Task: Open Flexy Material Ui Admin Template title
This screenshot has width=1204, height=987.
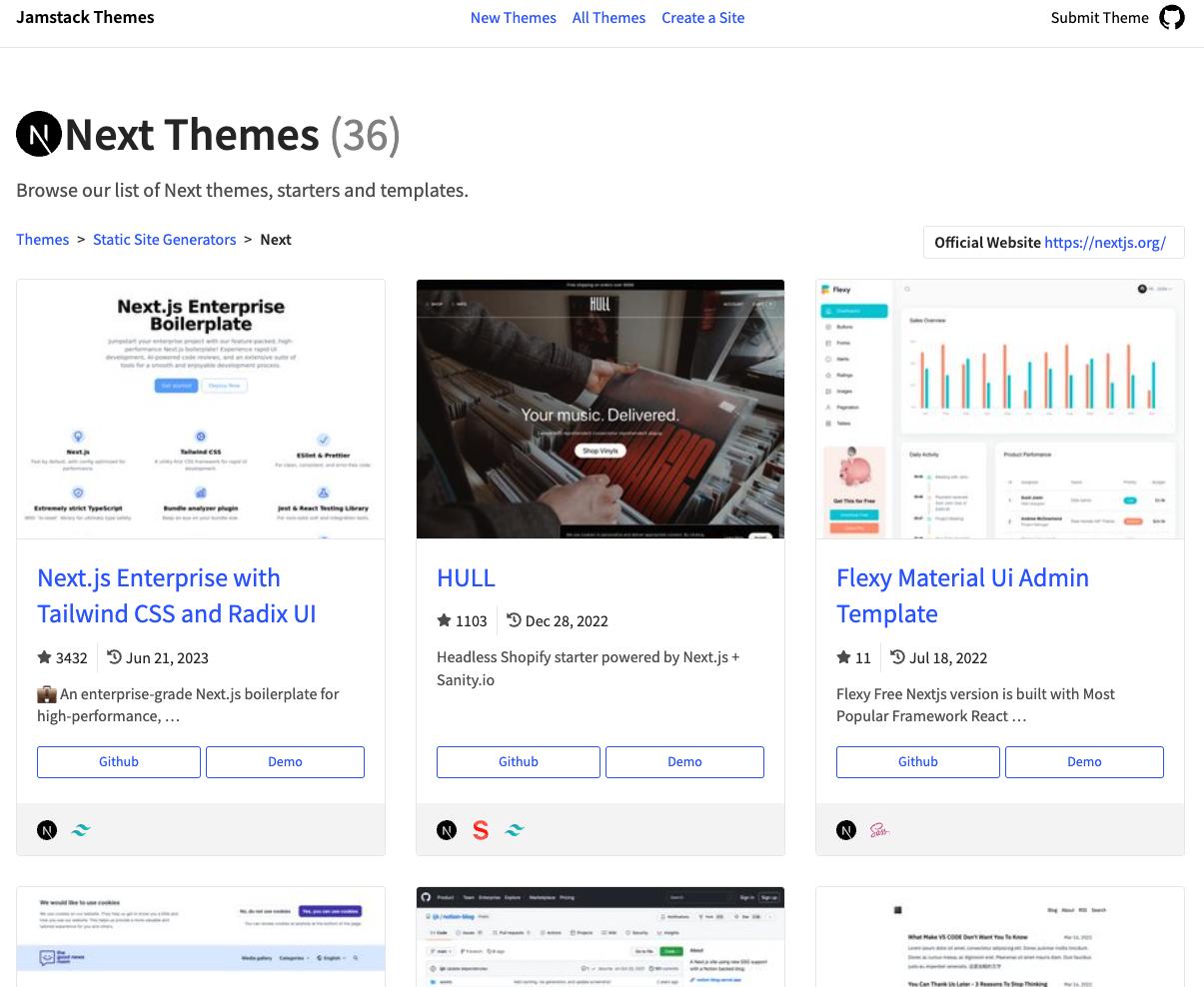Action: click(x=962, y=595)
